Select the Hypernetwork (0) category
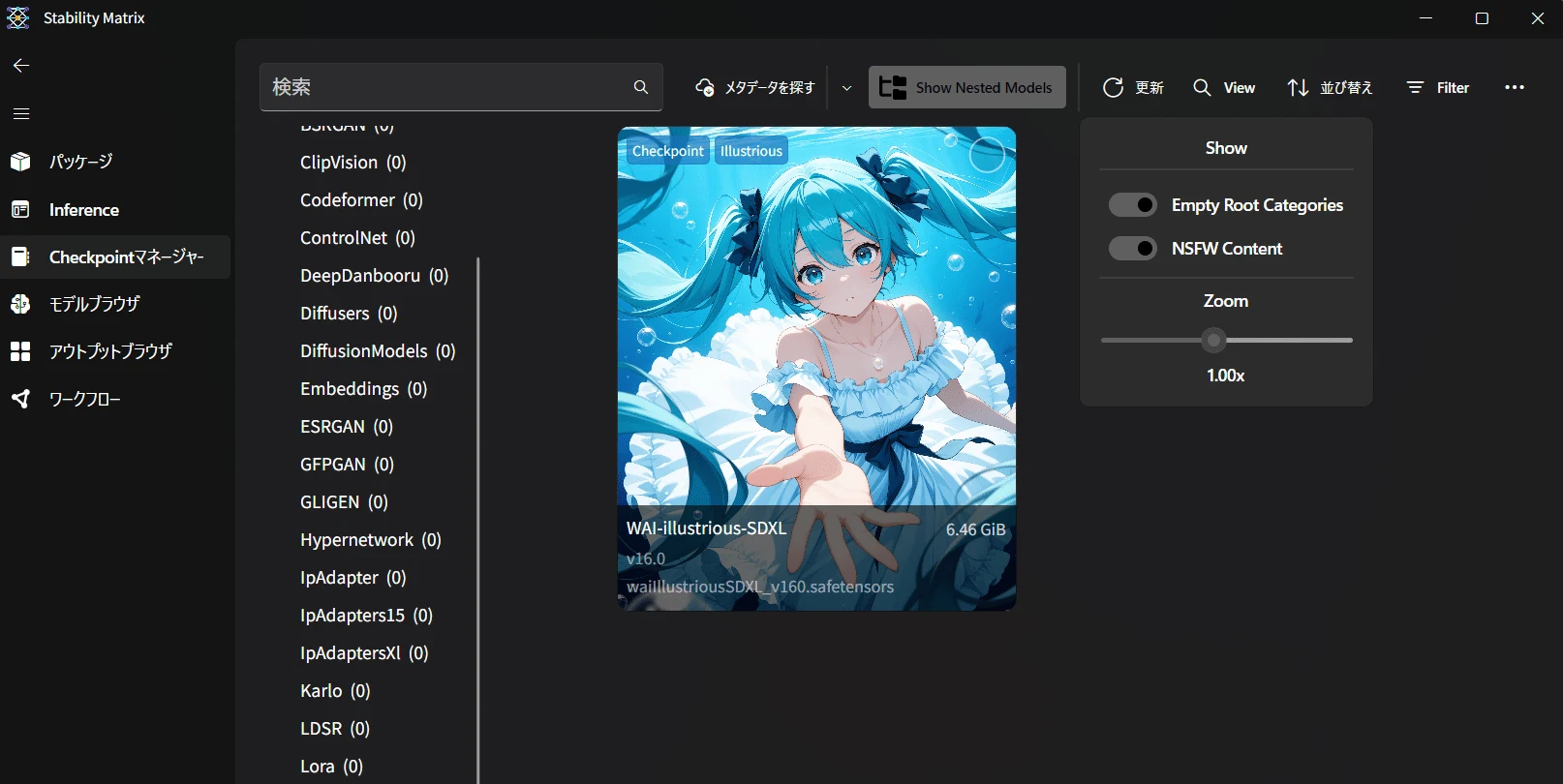1563x784 pixels. [x=370, y=539]
